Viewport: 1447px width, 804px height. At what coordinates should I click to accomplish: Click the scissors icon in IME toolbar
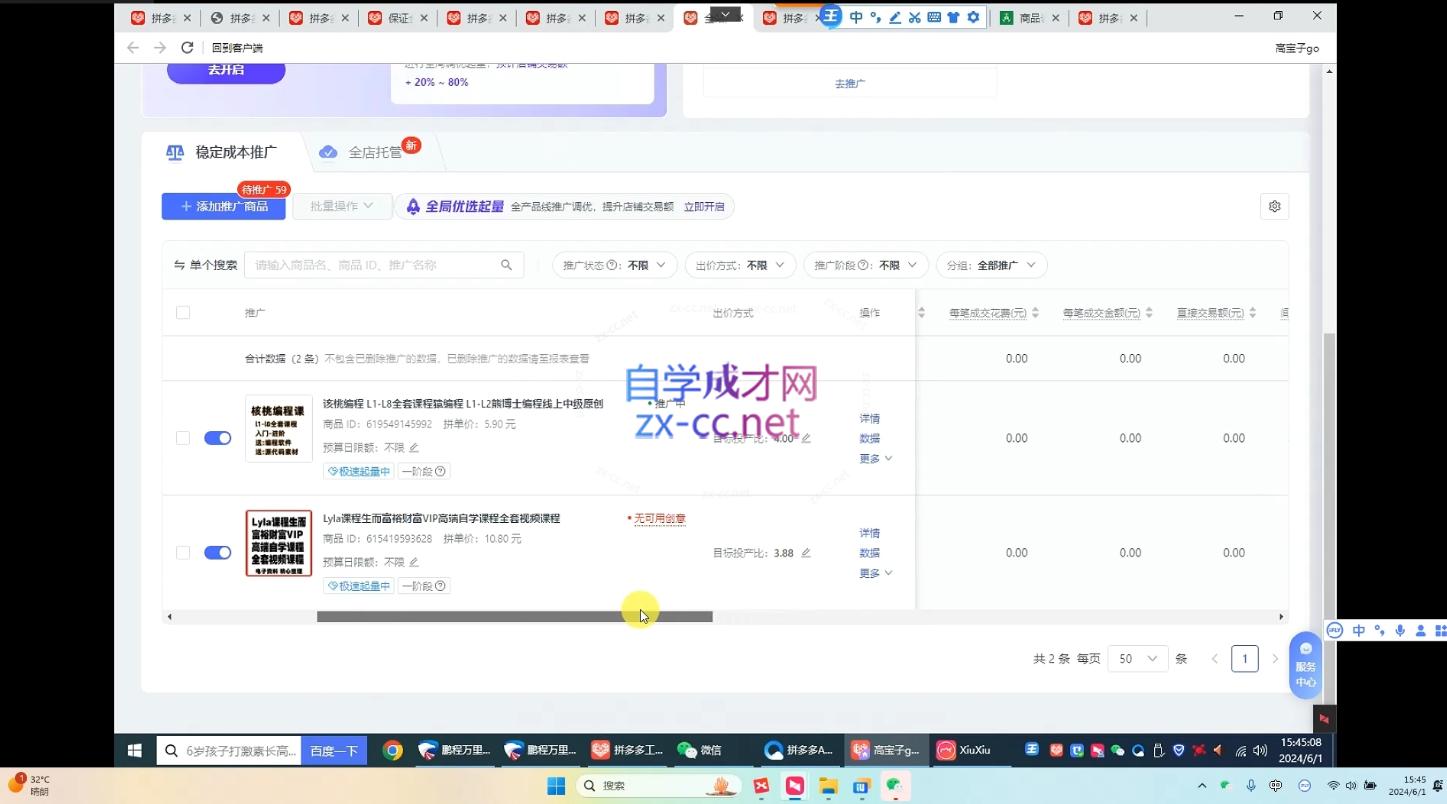point(914,17)
